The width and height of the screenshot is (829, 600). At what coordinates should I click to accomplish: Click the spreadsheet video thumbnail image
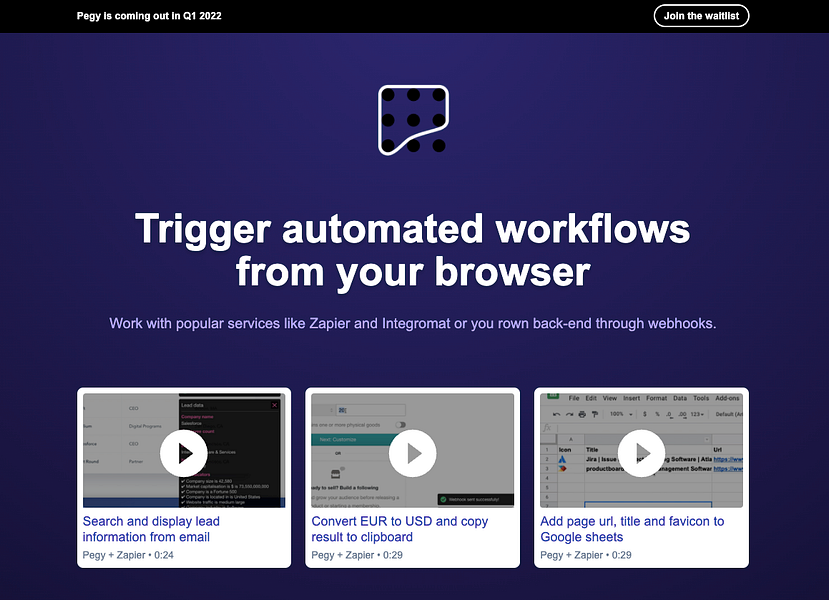click(x=641, y=450)
